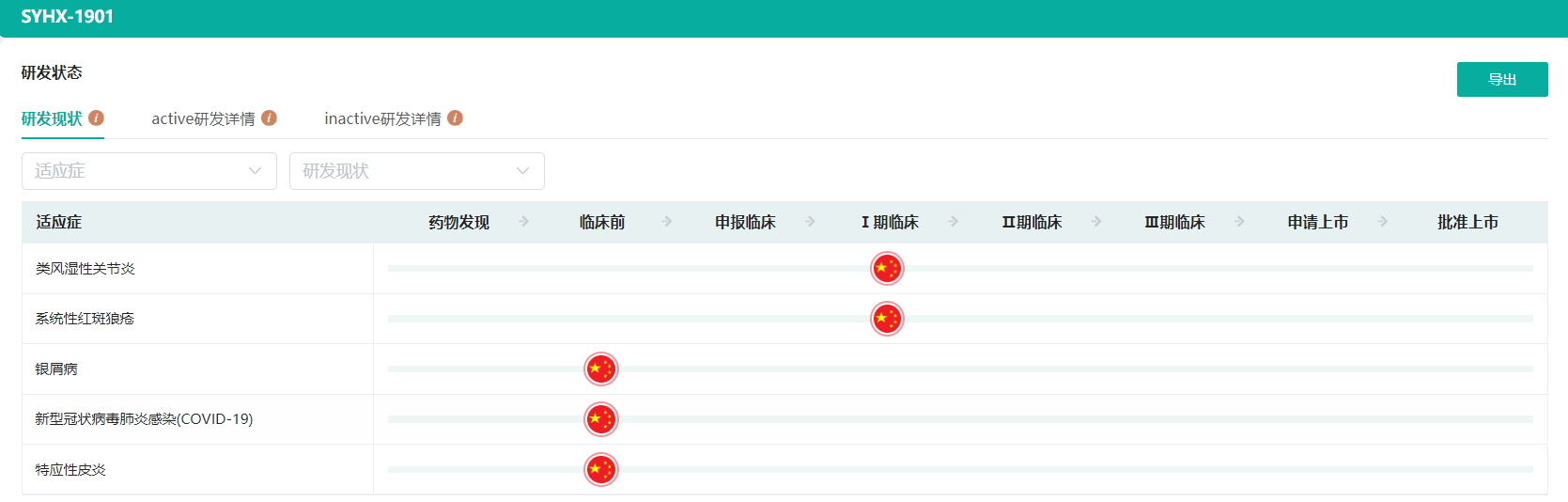Click the 类风湿性关节炎 indication text
This screenshot has width=1568, height=502.
point(85,269)
